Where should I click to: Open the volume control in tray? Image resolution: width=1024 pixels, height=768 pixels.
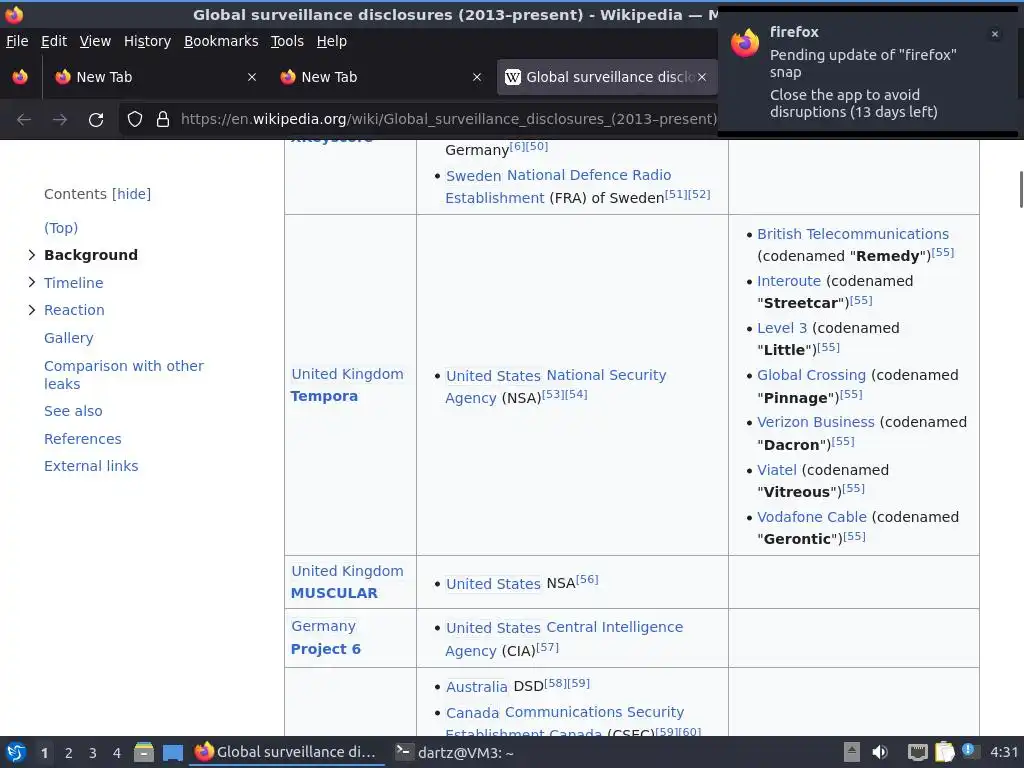click(x=880, y=752)
